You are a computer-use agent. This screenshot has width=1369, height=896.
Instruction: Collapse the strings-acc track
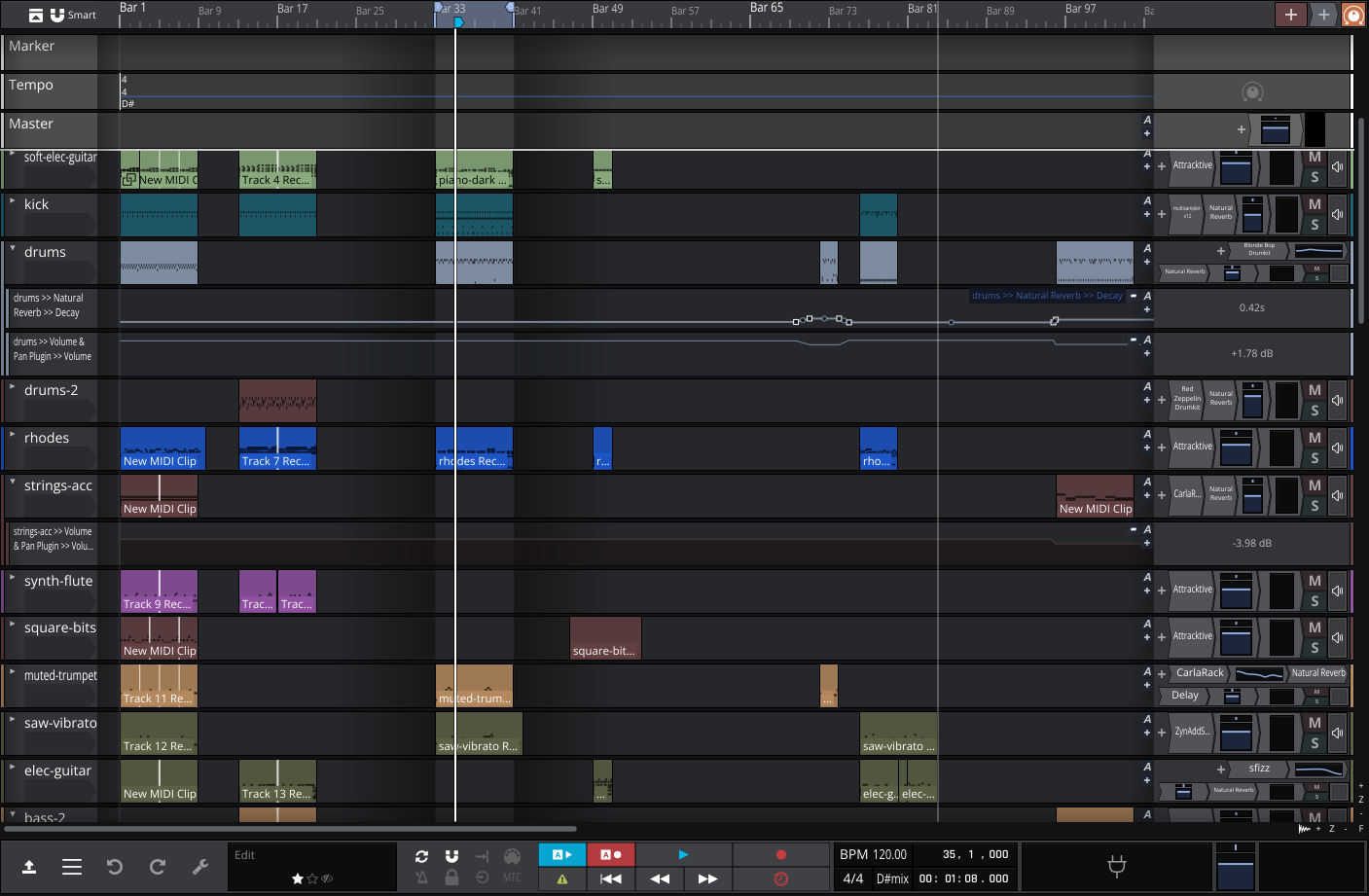(x=13, y=483)
